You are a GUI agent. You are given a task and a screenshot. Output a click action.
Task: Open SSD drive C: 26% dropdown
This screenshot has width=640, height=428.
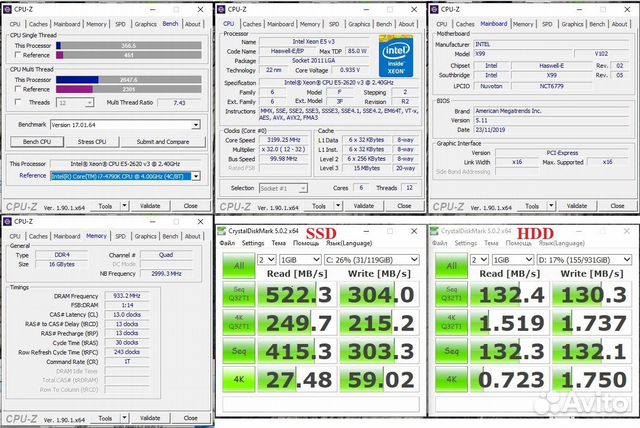pos(372,260)
